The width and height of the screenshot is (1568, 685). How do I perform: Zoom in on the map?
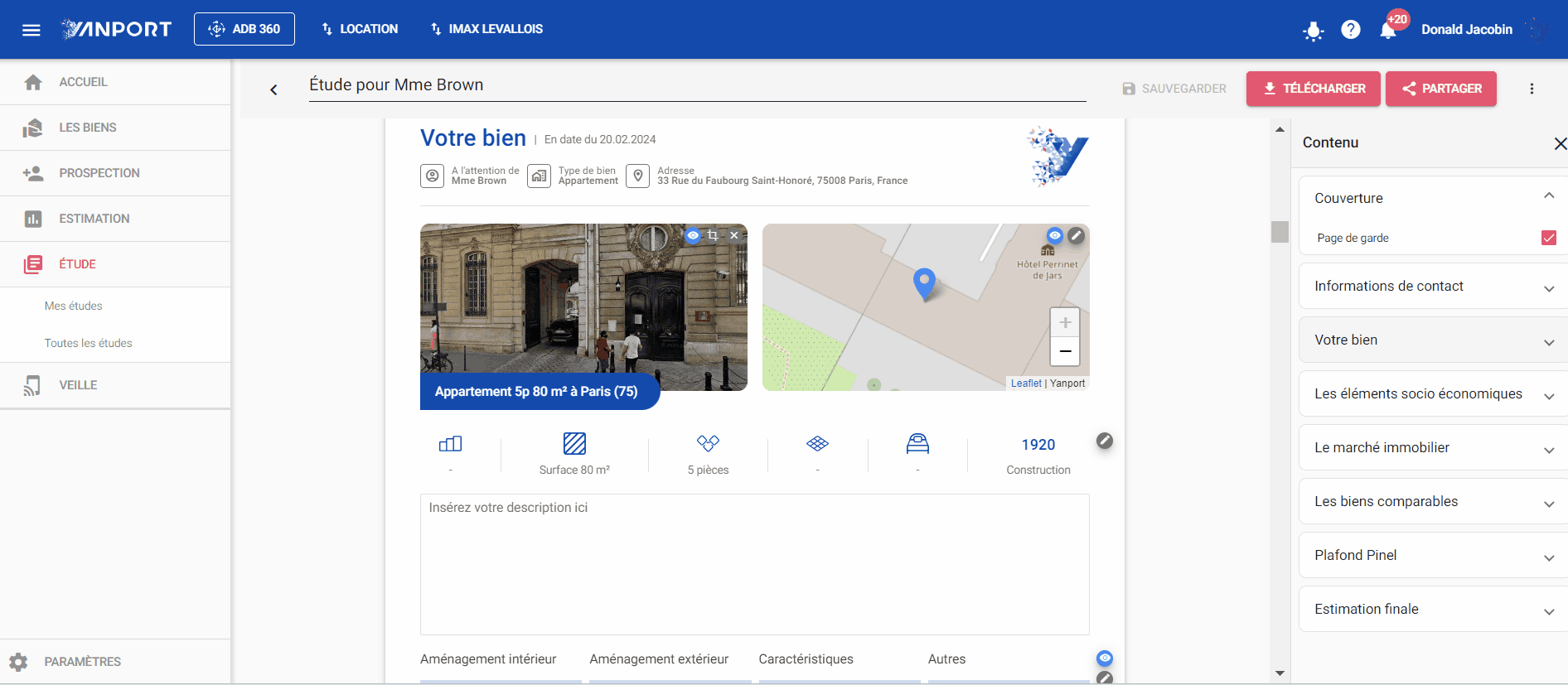[x=1065, y=322]
